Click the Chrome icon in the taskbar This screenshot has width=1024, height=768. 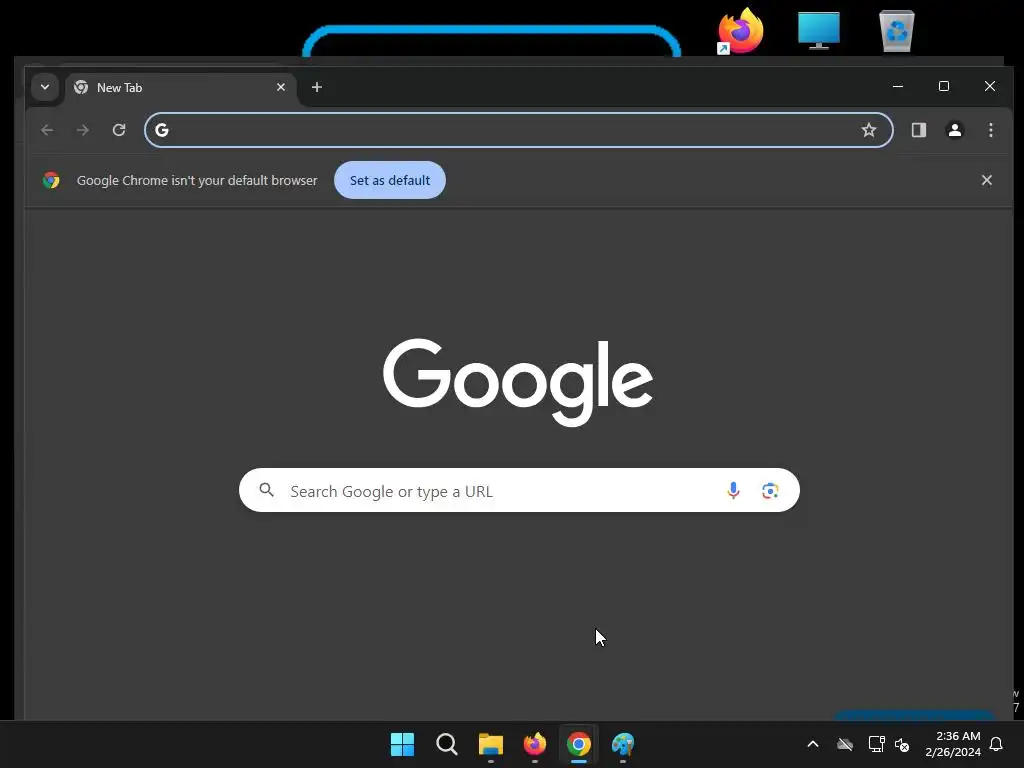click(579, 744)
